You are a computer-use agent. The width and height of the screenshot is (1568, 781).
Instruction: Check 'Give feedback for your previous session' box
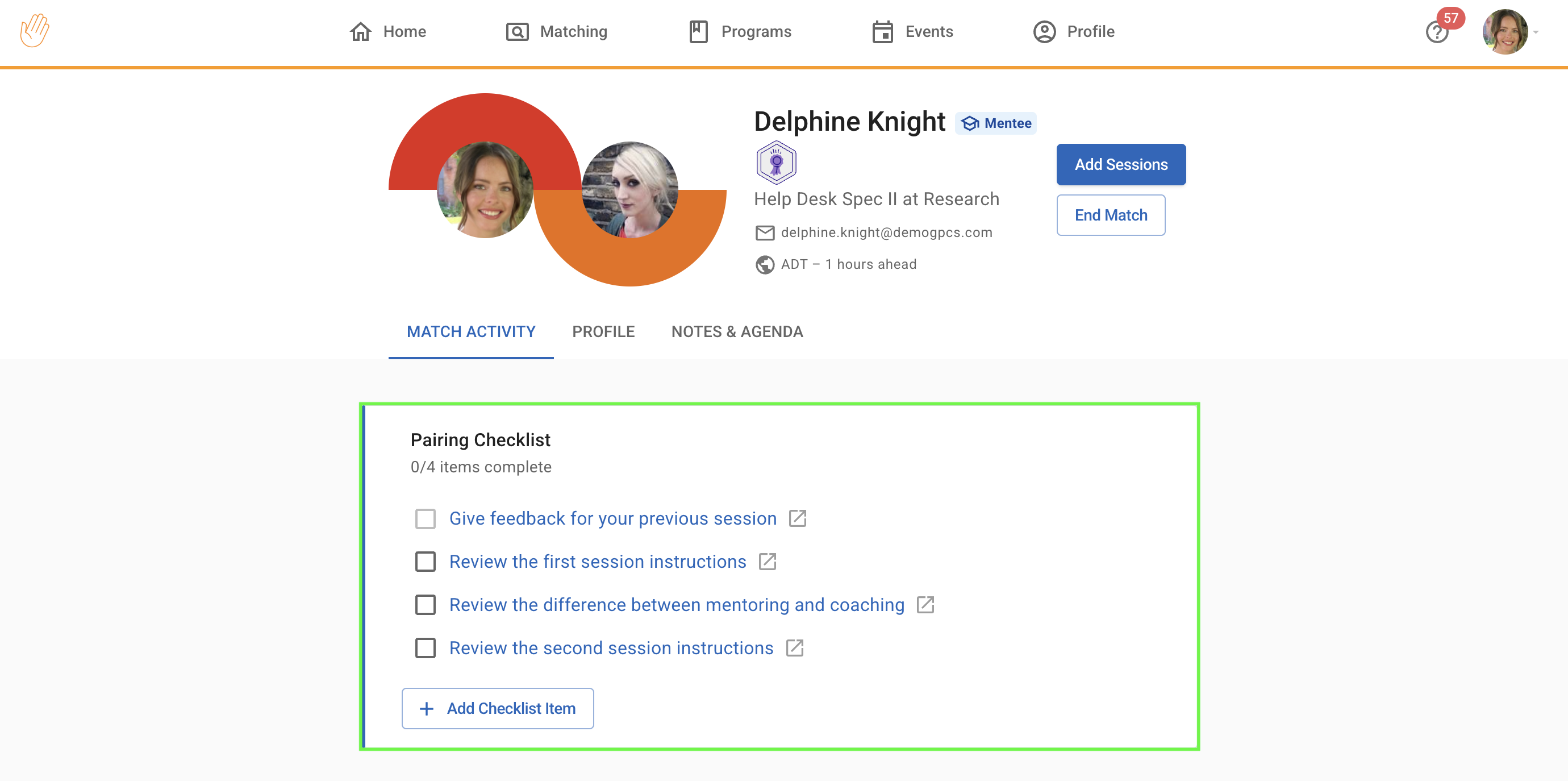pos(426,519)
